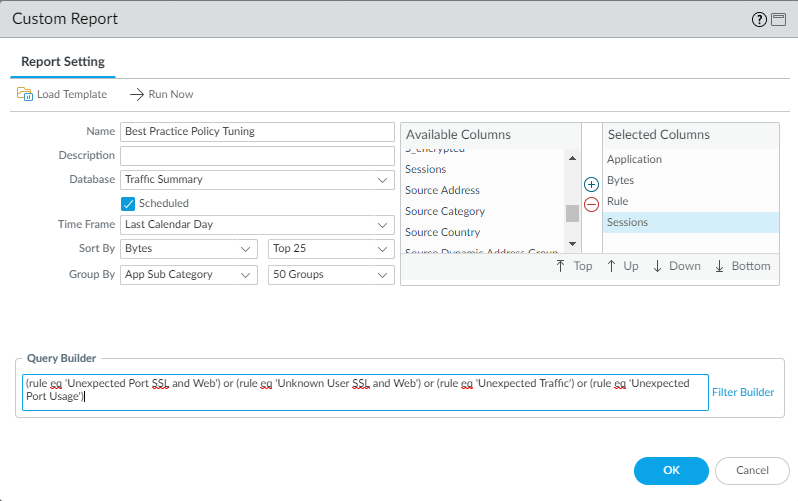
Task: Click the Load Template icon
Action: coord(25,94)
